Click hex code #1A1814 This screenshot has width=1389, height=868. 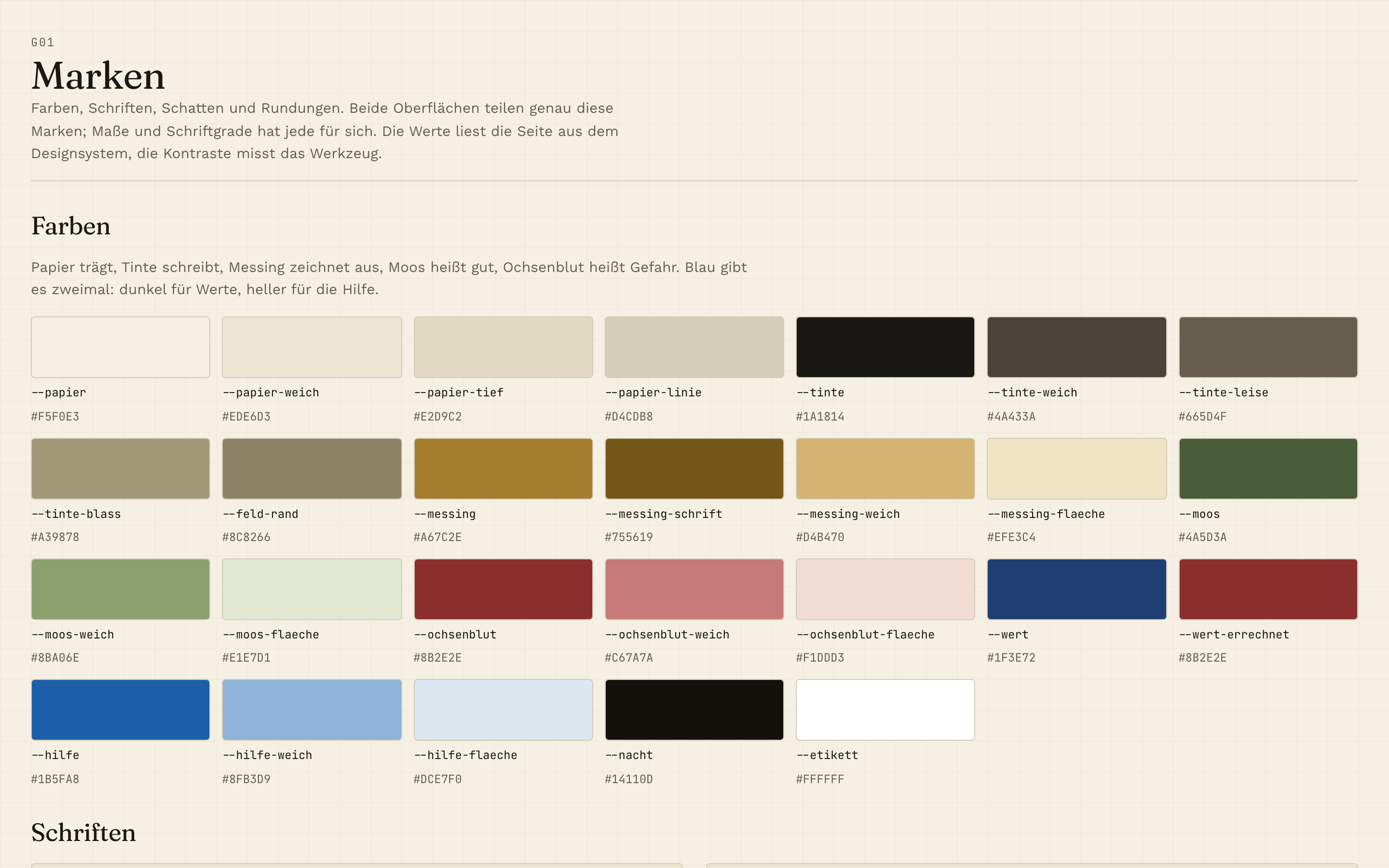820,417
